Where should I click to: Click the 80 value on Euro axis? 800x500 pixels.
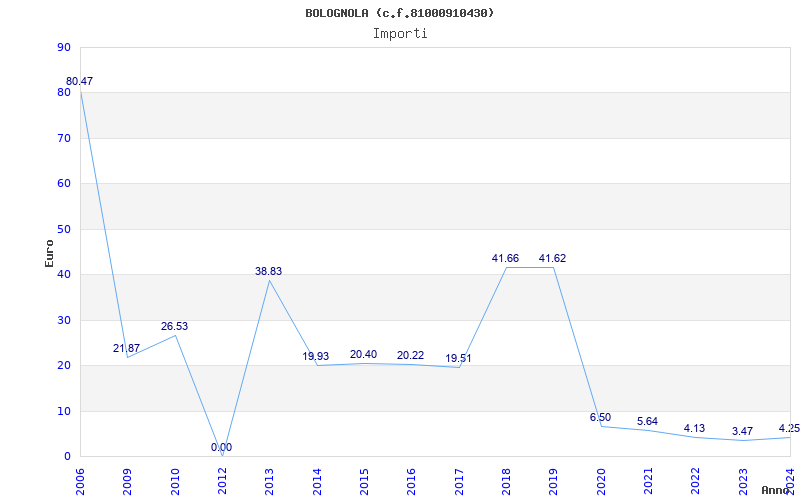coord(64,93)
